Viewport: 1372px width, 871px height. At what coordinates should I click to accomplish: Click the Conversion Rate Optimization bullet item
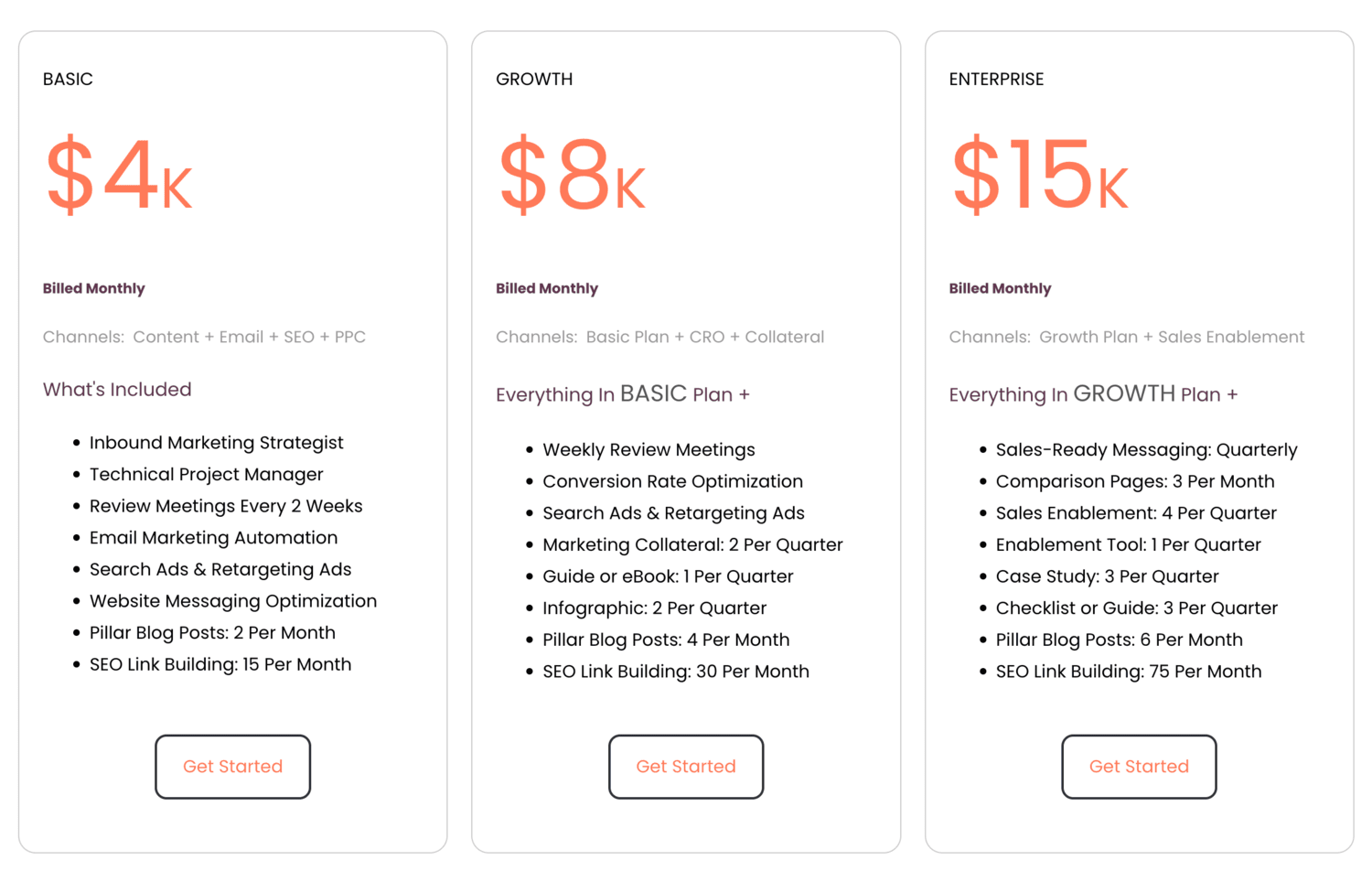[673, 481]
